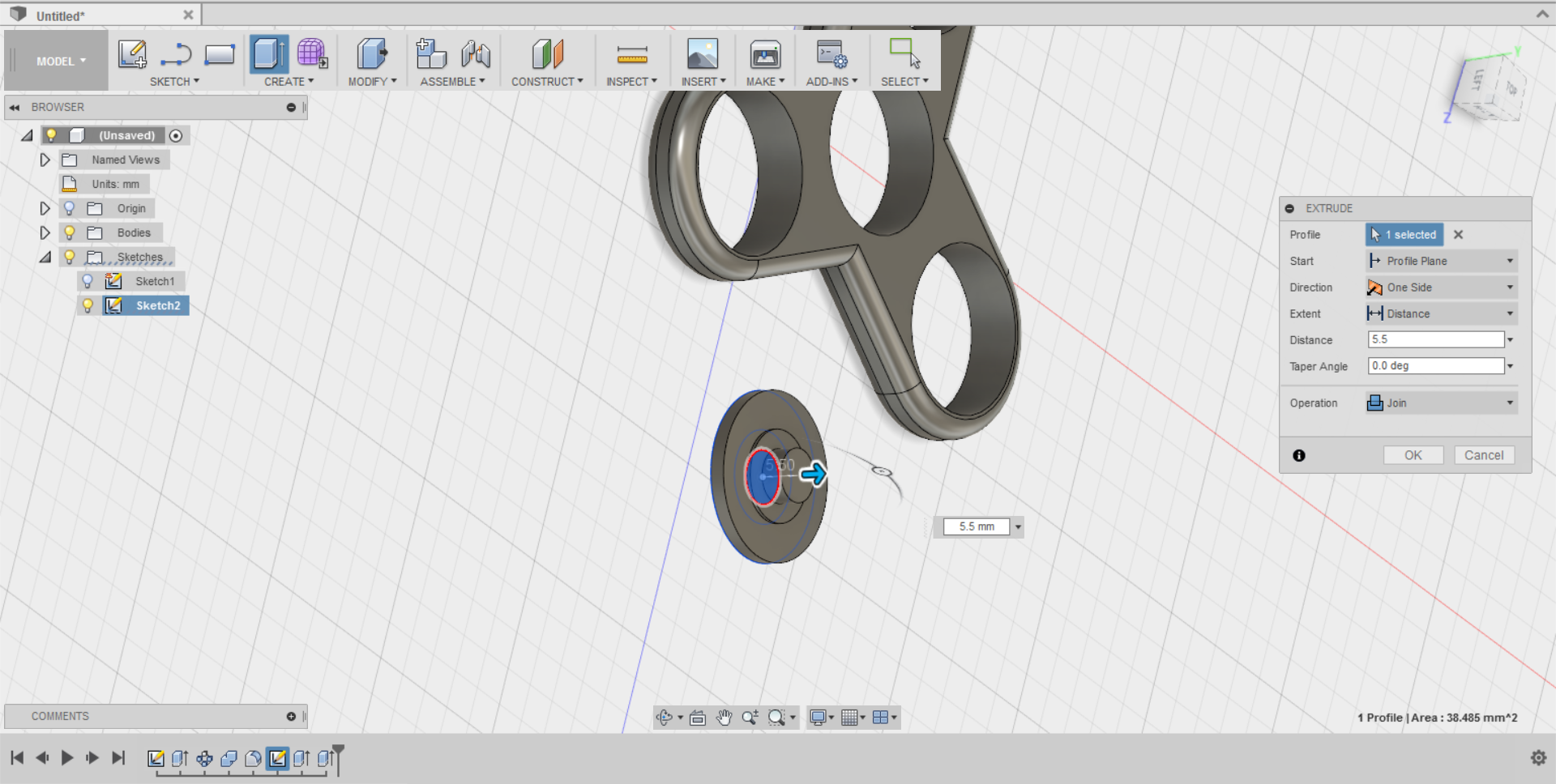The width and height of the screenshot is (1556, 784).
Task: Open Grid and Snaps icon
Action: (x=849, y=718)
